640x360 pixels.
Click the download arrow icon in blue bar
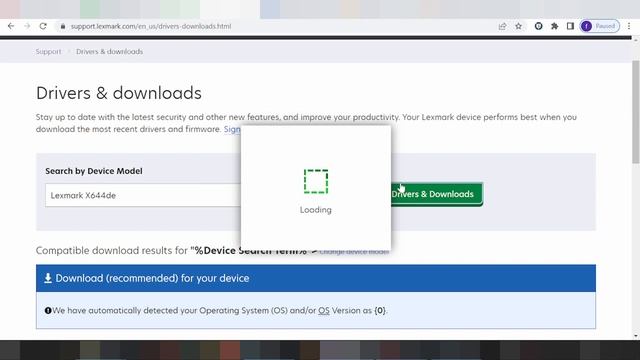point(48,278)
